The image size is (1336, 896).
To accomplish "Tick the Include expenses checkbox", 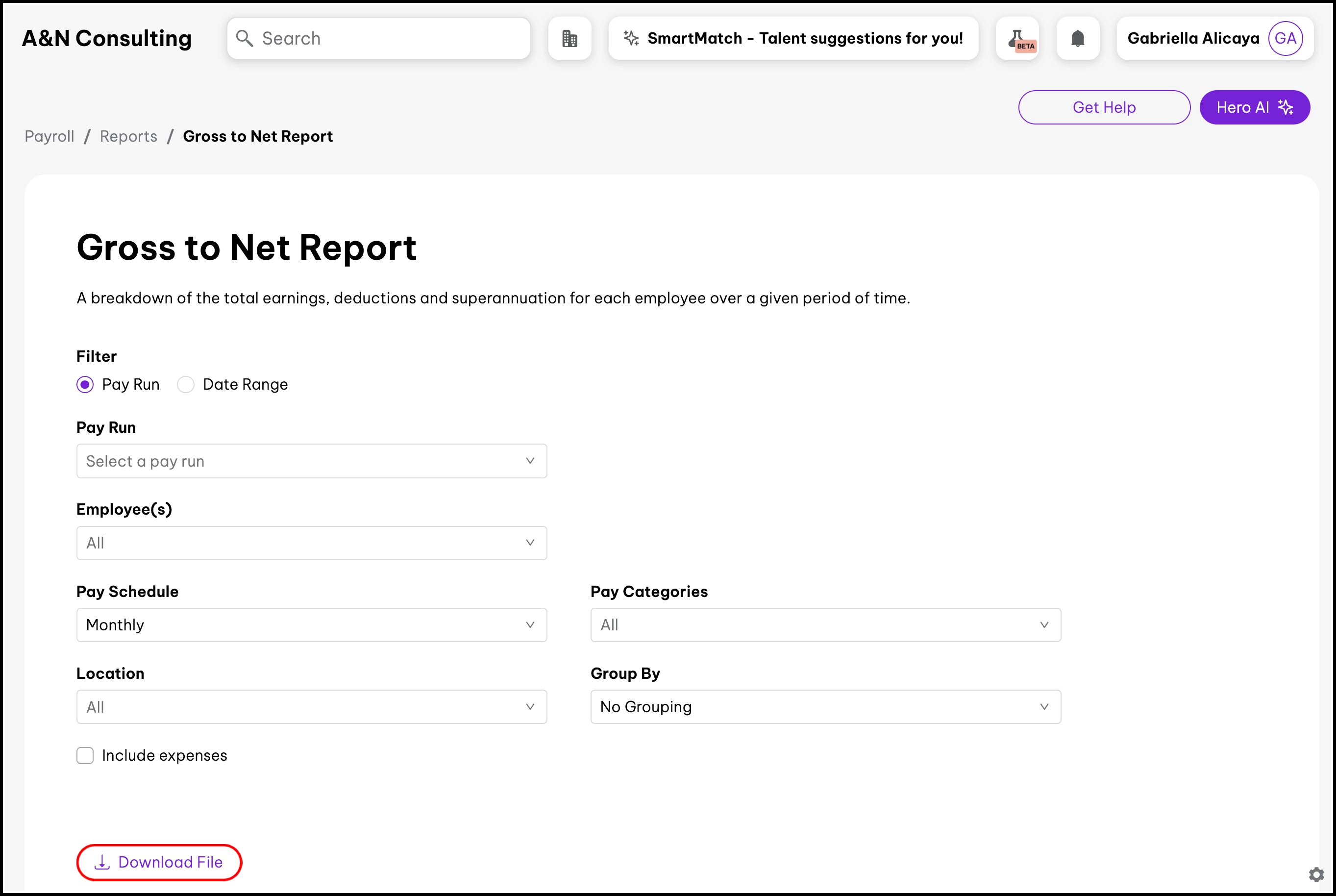I will tap(85, 755).
